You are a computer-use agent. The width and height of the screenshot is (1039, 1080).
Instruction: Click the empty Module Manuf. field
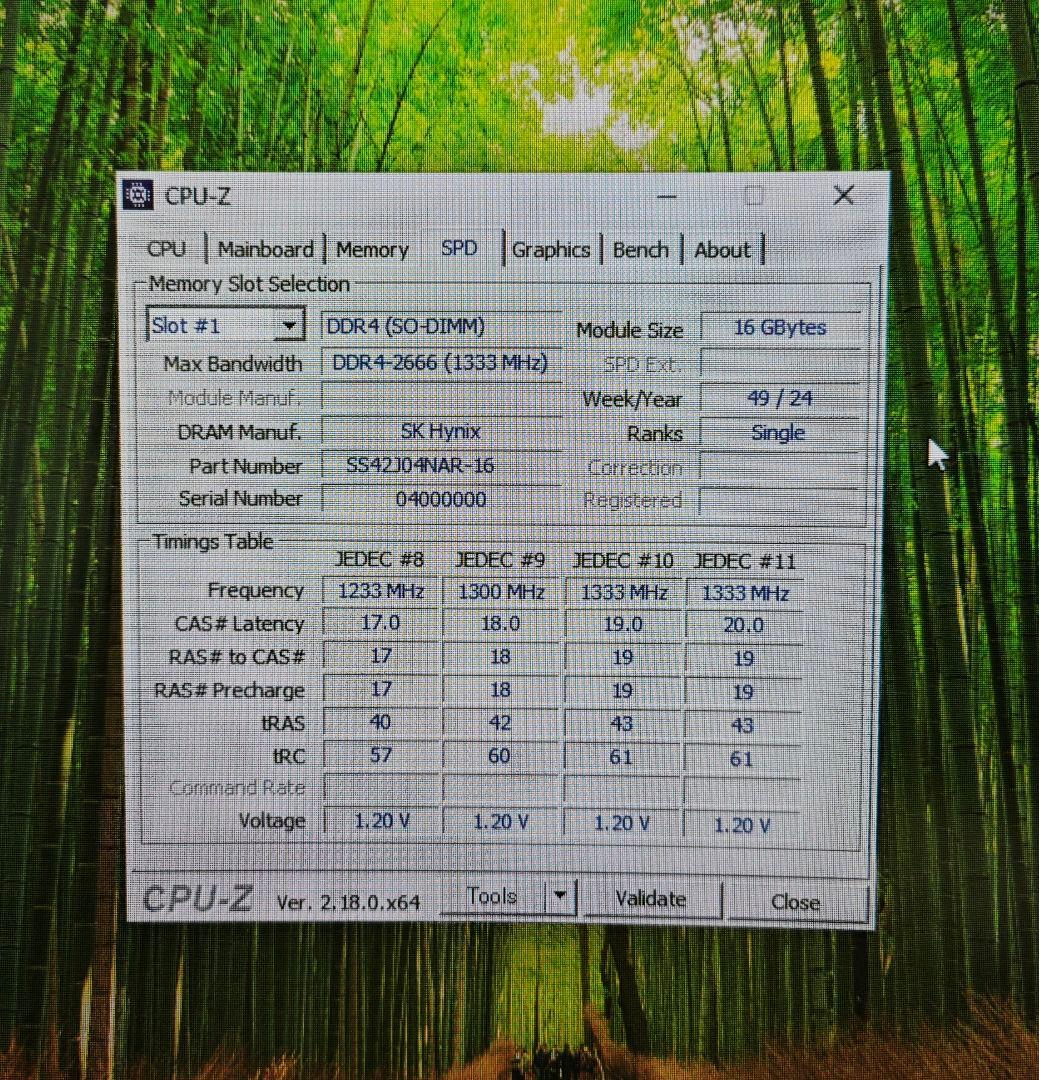pyautogui.click(x=440, y=398)
